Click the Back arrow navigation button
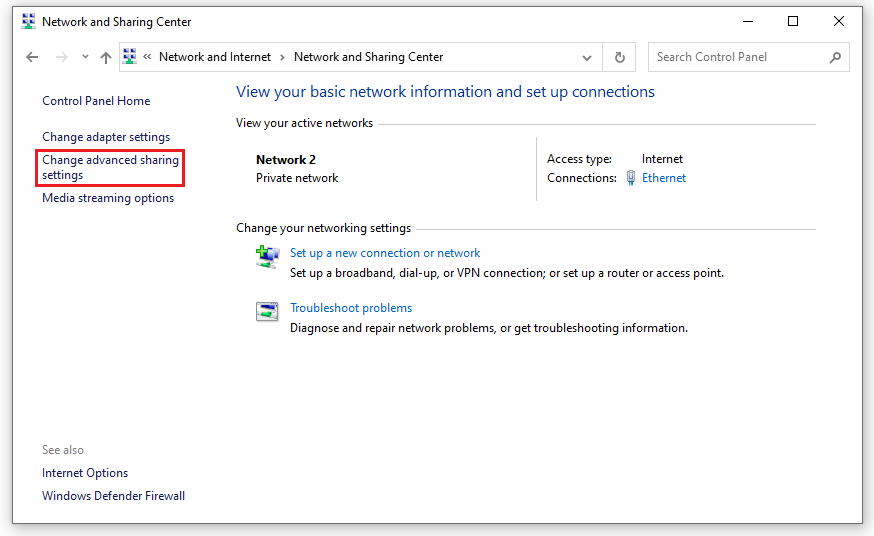Viewport: 874px width, 536px height. click(x=32, y=57)
